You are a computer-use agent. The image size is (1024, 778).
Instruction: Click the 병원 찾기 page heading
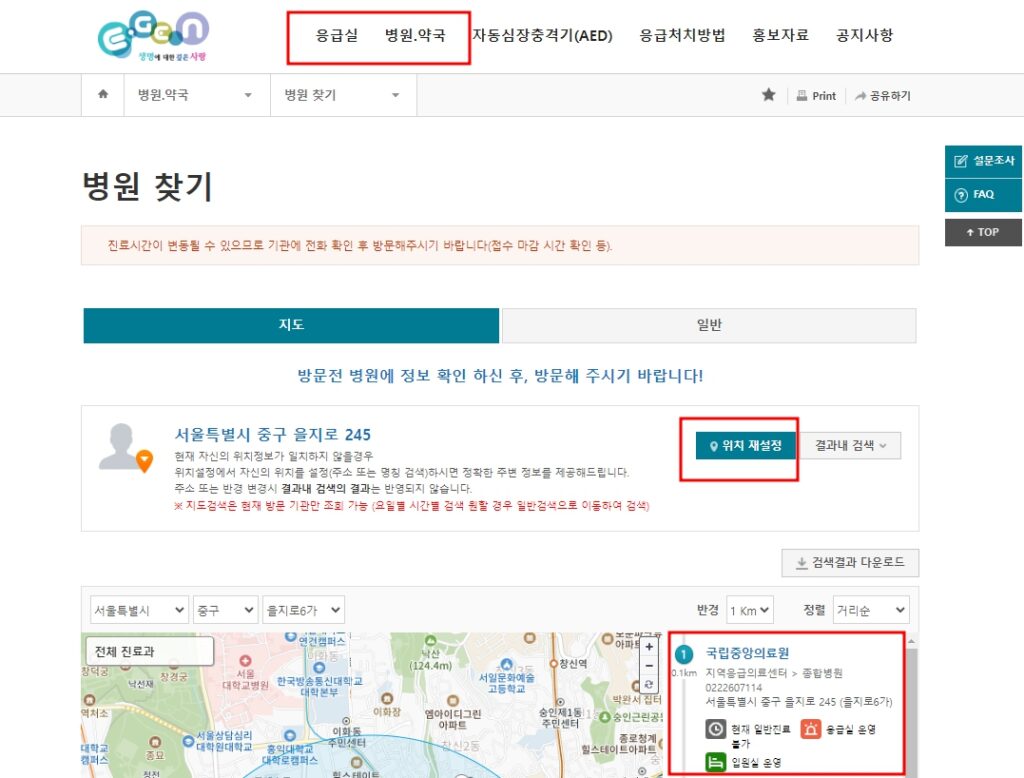pyautogui.click(x=148, y=186)
